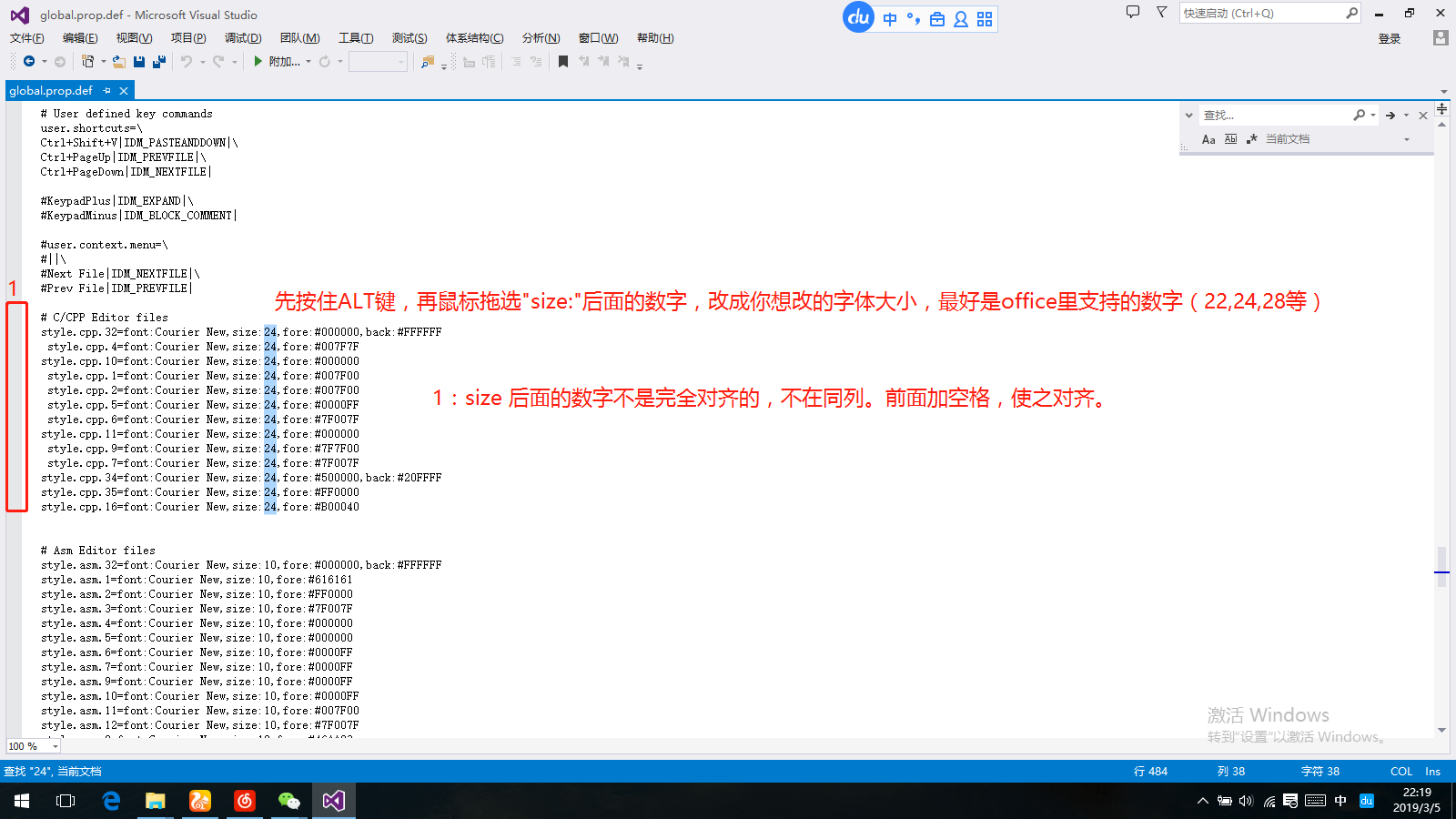Open Task View on the taskbar
This screenshot has height=819, width=1456.
(x=66, y=801)
